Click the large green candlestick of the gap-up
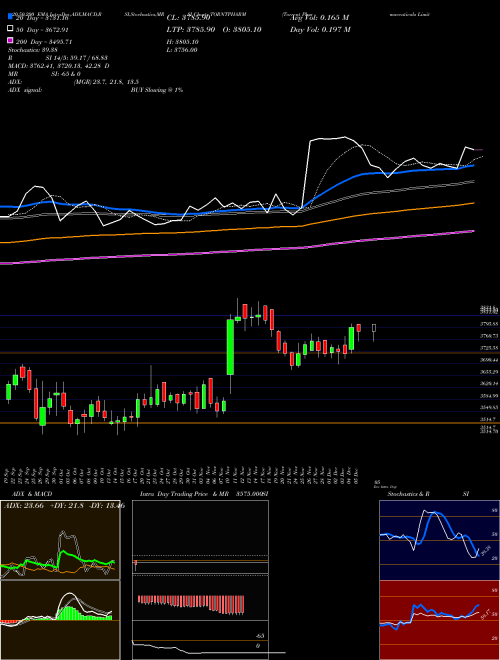Image resolution: width=500 pixels, height=660 pixels. (x=230, y=347)
